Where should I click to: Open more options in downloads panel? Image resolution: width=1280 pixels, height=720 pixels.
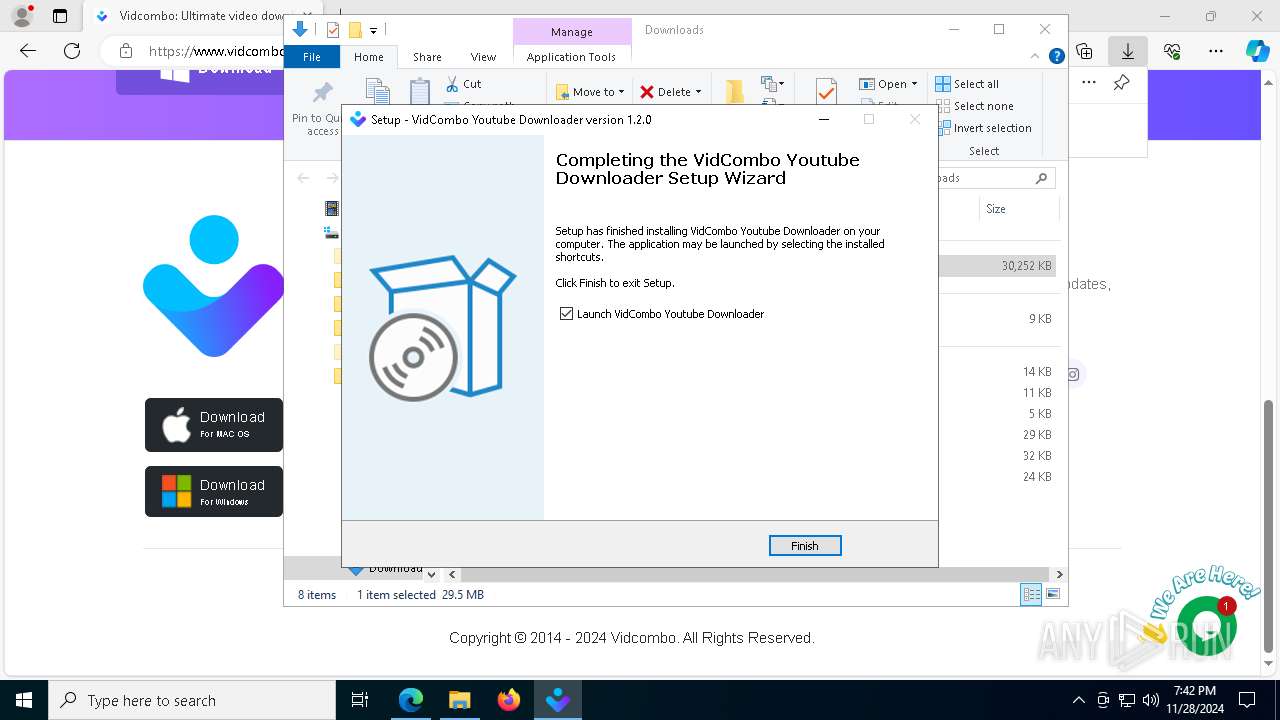1089,83
